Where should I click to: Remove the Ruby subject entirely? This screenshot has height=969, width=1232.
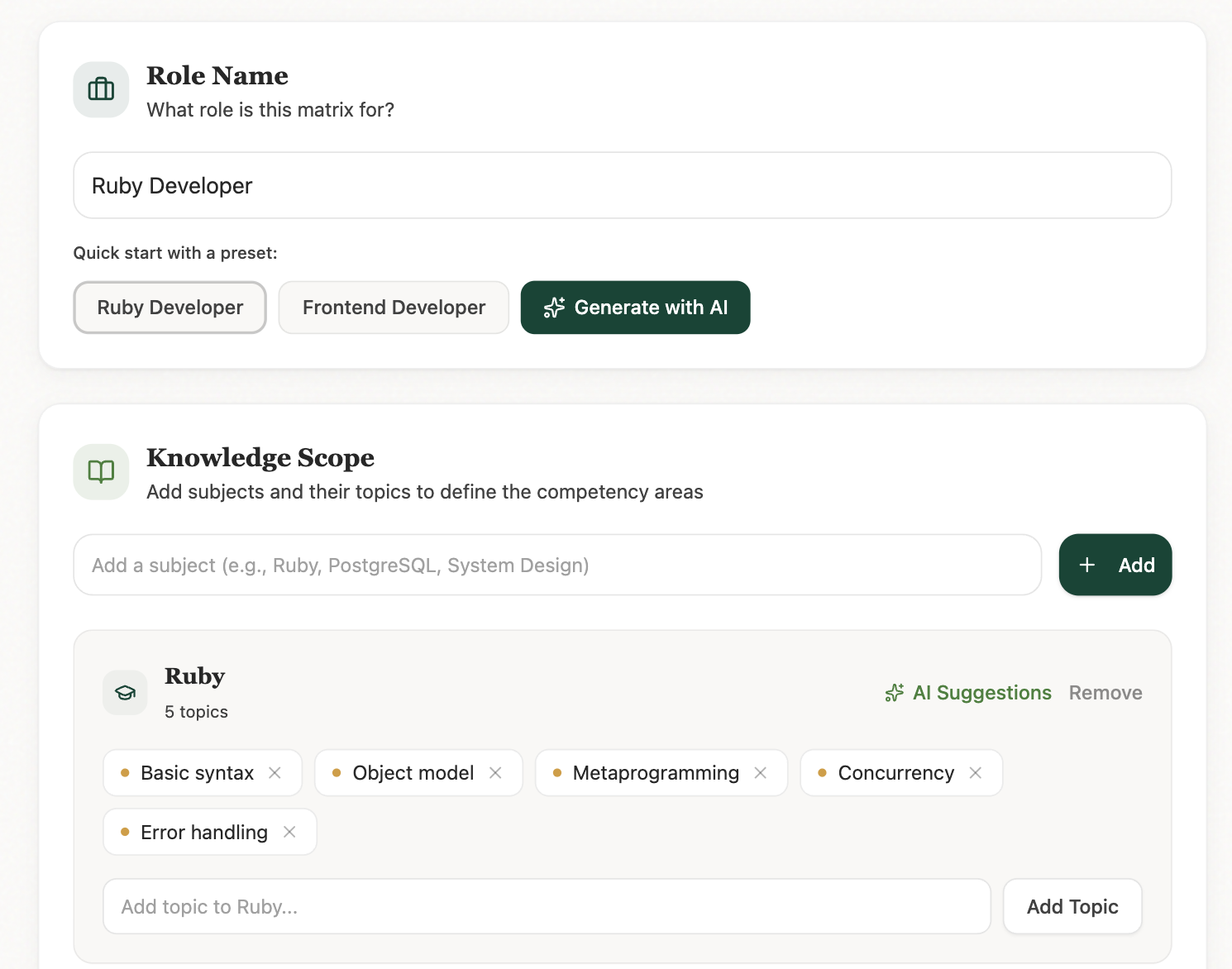click(x=1105, y=693)
